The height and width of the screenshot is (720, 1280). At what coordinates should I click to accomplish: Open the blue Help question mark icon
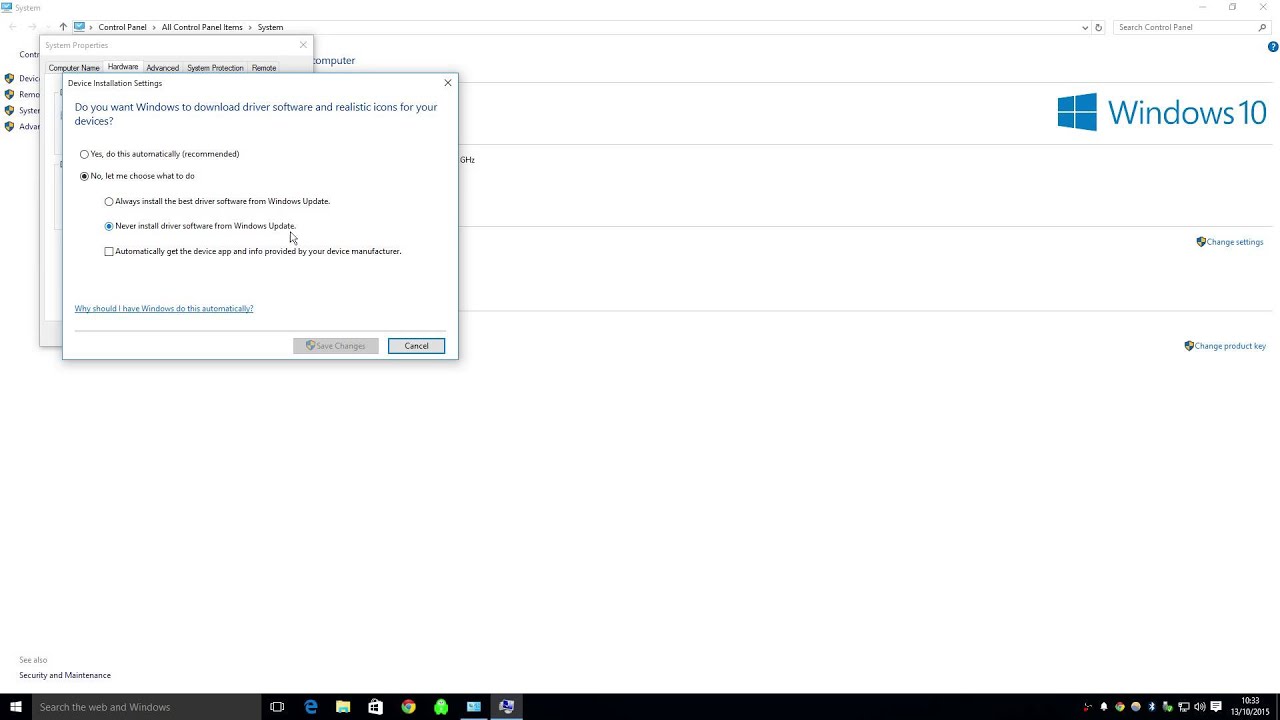click(1273, 47)
